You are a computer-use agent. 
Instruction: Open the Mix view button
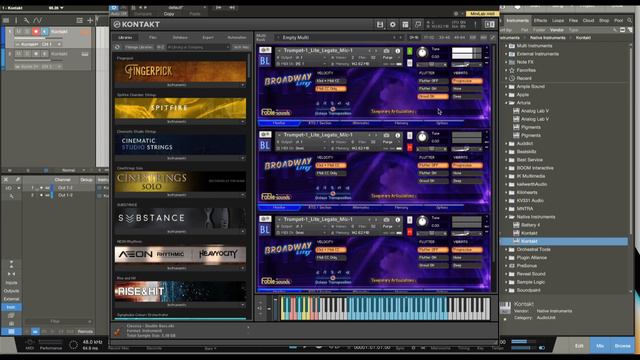tap(600, 346)
